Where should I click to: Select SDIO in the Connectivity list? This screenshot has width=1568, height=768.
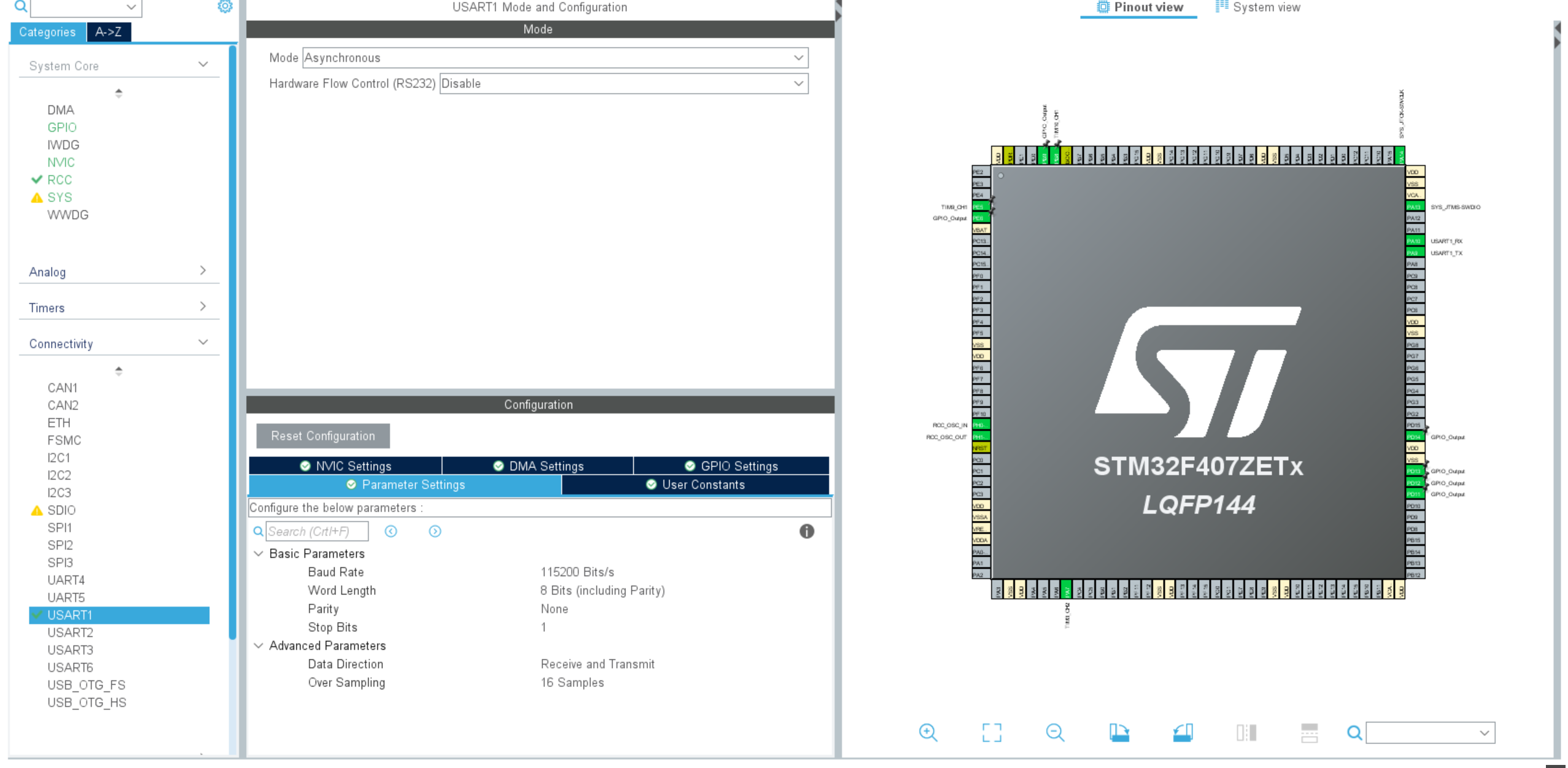[61, 510]
